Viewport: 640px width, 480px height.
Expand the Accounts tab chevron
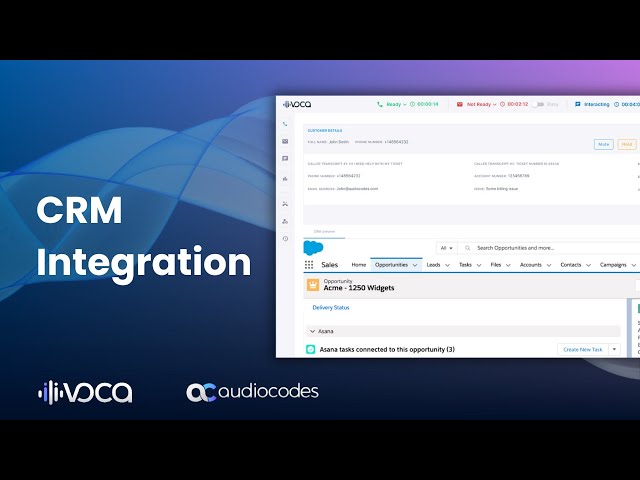[549, 265]
